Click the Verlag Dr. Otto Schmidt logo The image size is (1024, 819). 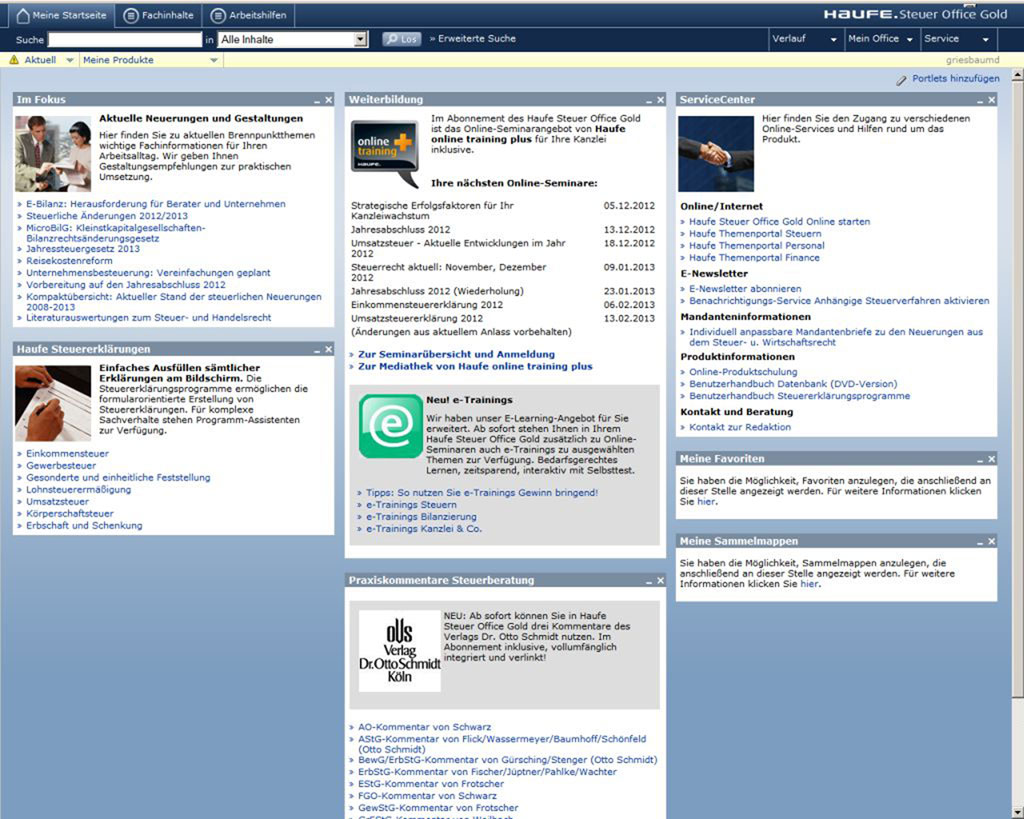[400, 651]
